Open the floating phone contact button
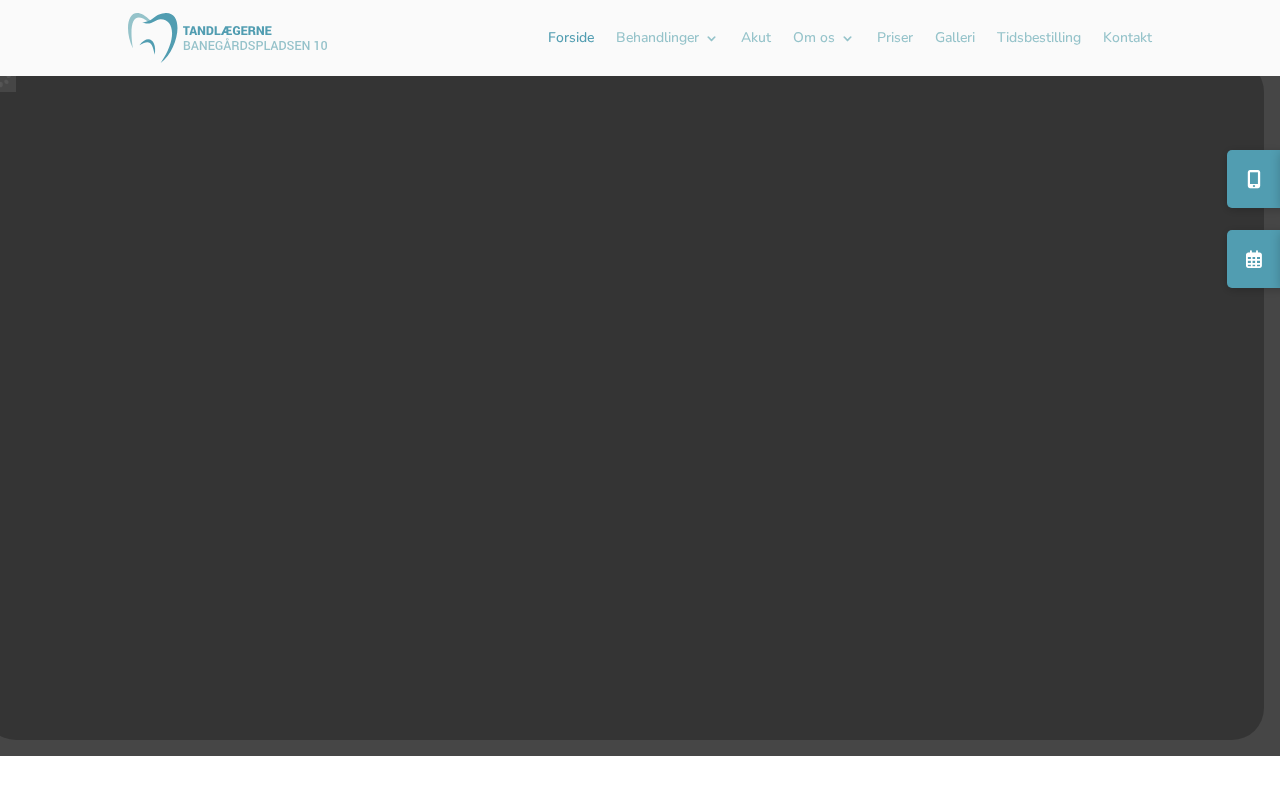 [1253, 179]
